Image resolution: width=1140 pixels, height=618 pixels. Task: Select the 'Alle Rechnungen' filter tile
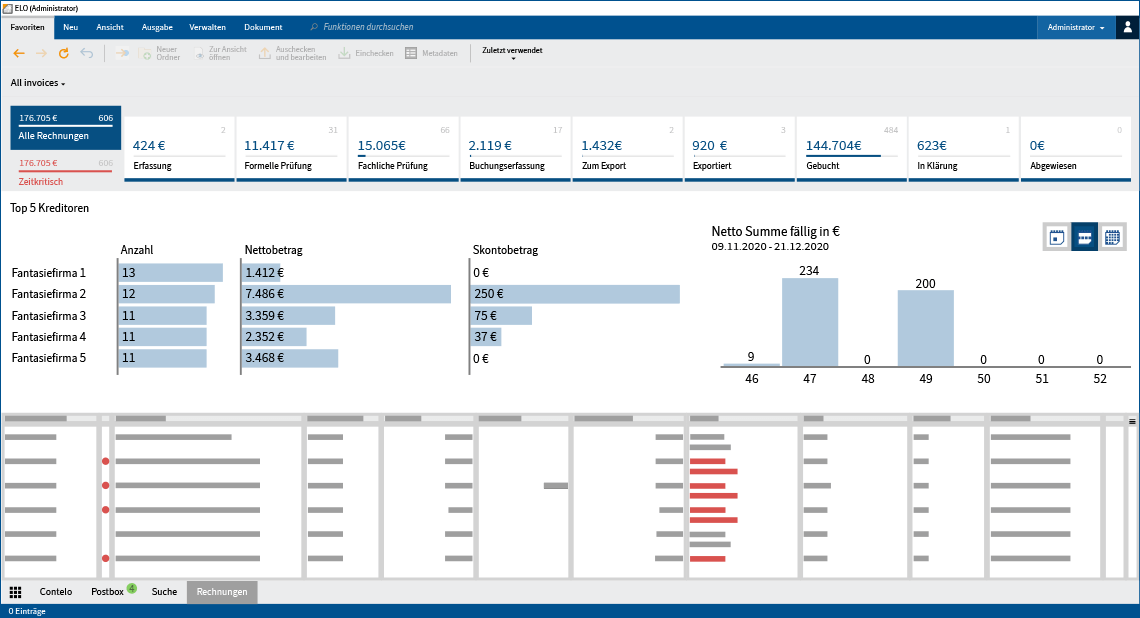[x=65, y=127]
